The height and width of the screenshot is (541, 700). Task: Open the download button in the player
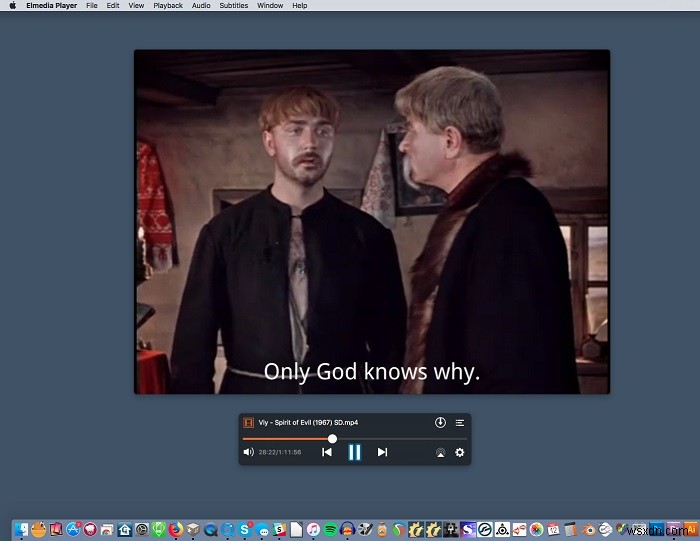click(440, 422)
